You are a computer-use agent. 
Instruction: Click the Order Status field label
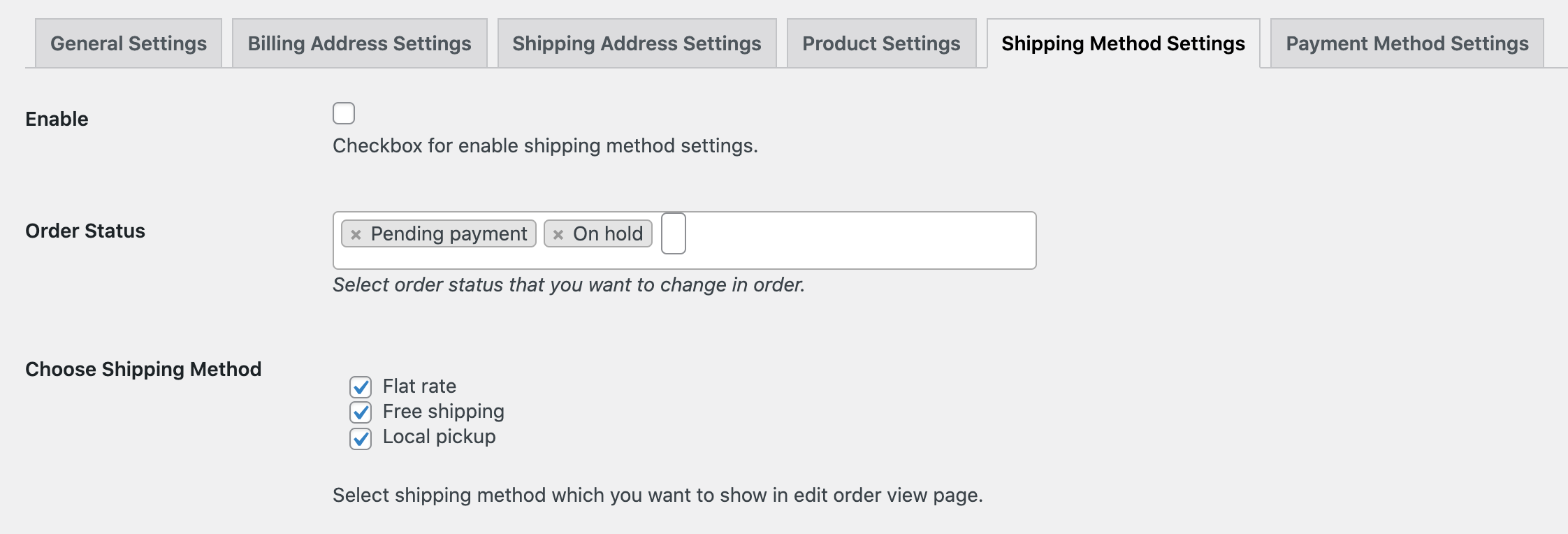pos(85,231)
